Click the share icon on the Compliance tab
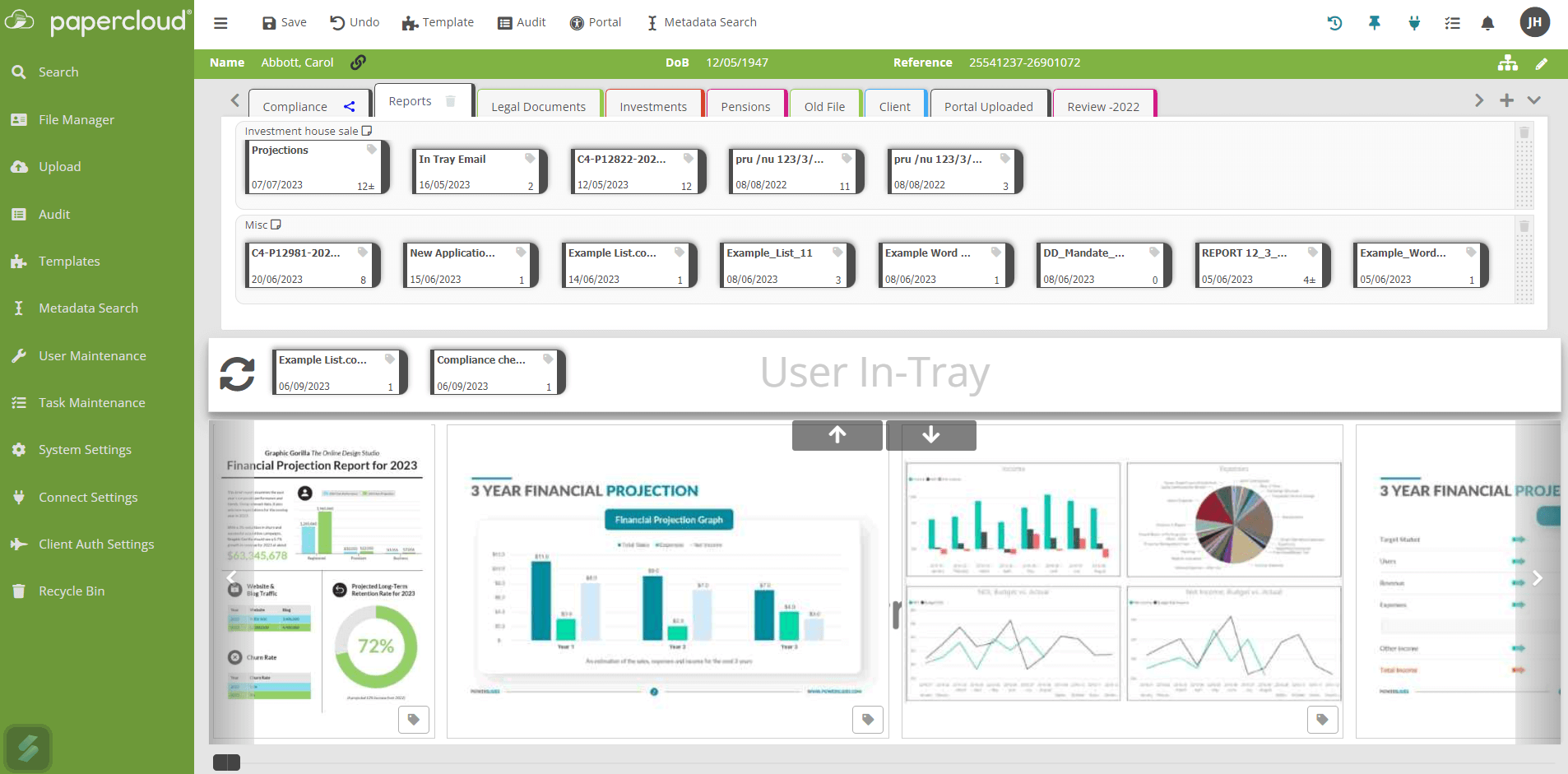 [349, 106]
